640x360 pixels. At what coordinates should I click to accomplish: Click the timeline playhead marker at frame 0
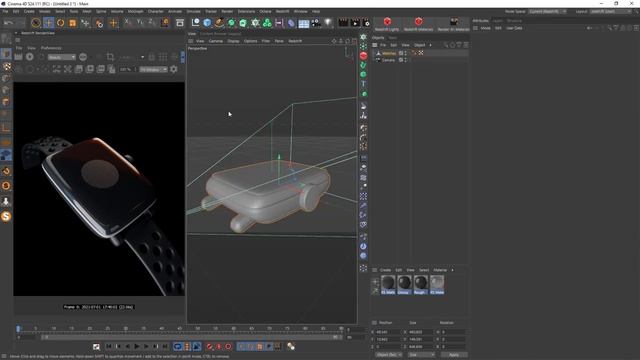[18, 329]
